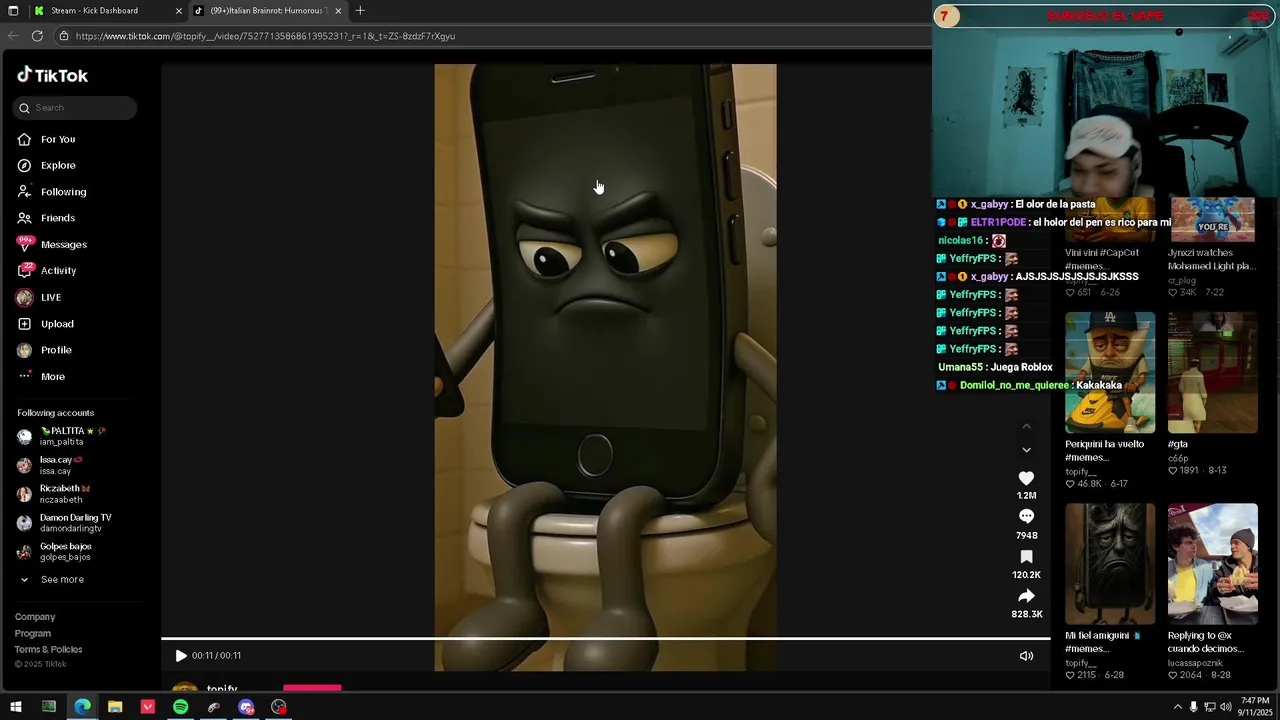Open the #gta video thumbnail

[1213, 373]
